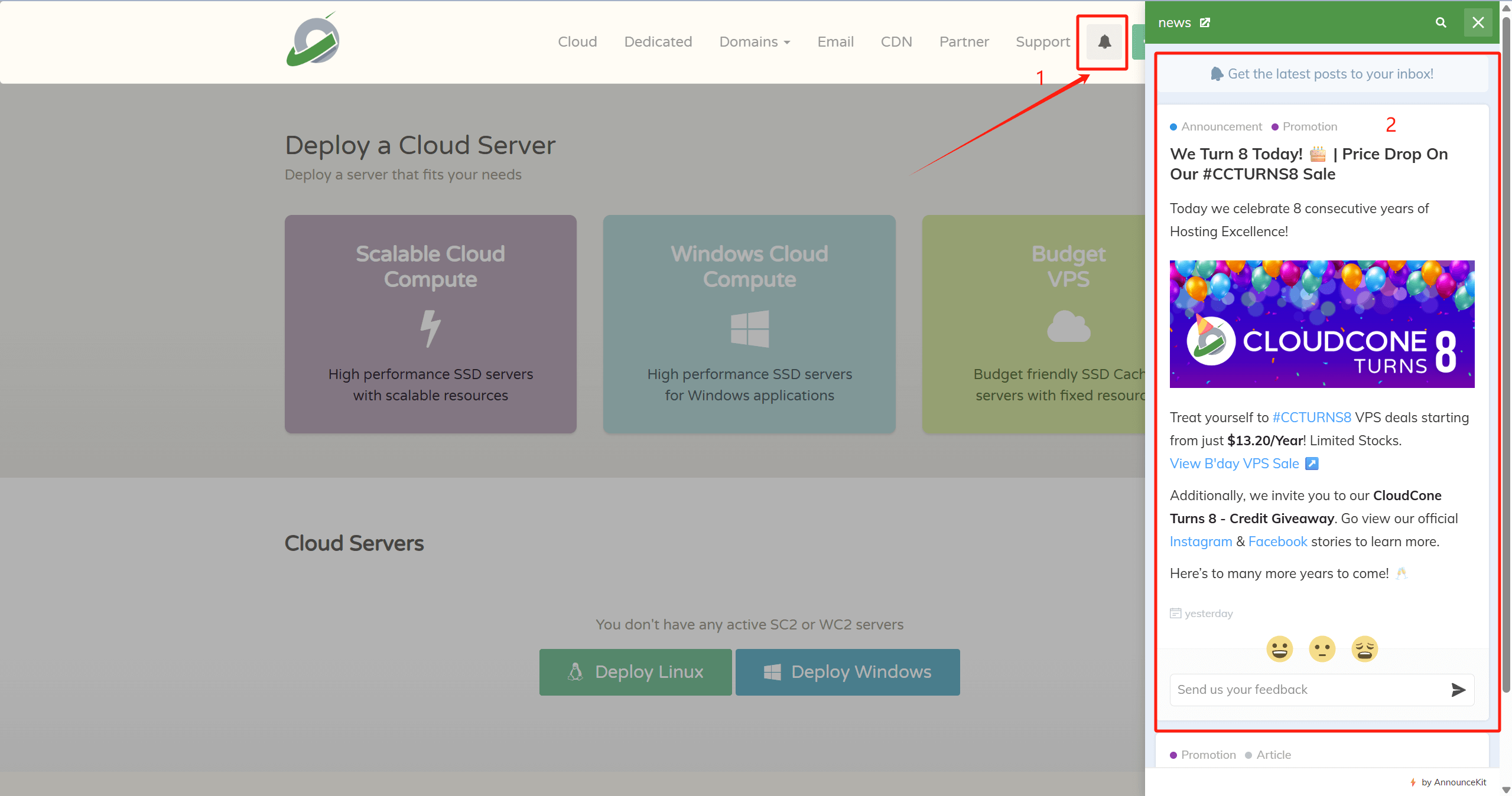This screenshot has width=1512, height=796.
Task: Open Support menu item
Action: point(1042,42)
